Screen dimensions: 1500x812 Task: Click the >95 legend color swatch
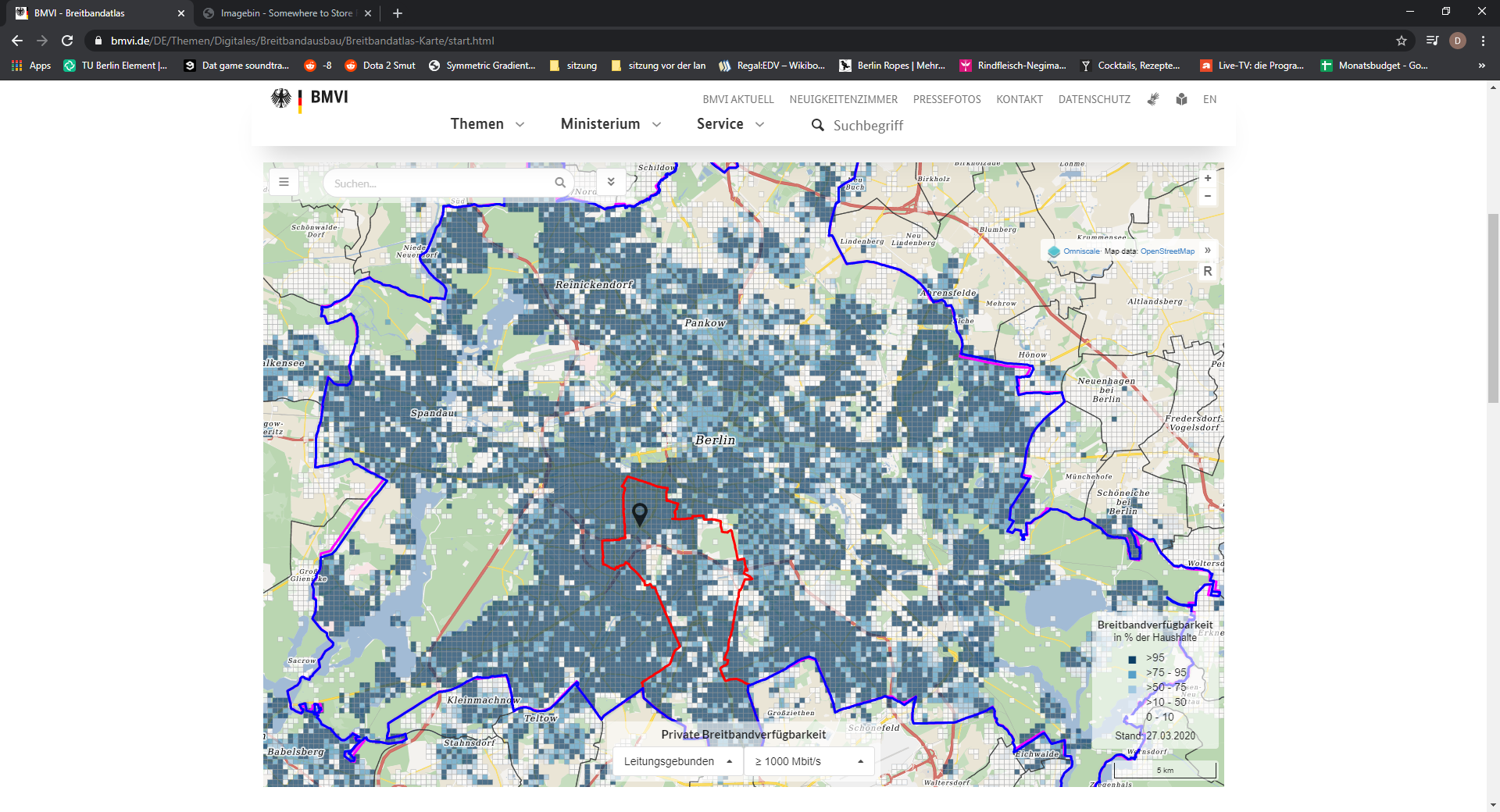(1132, 660)
